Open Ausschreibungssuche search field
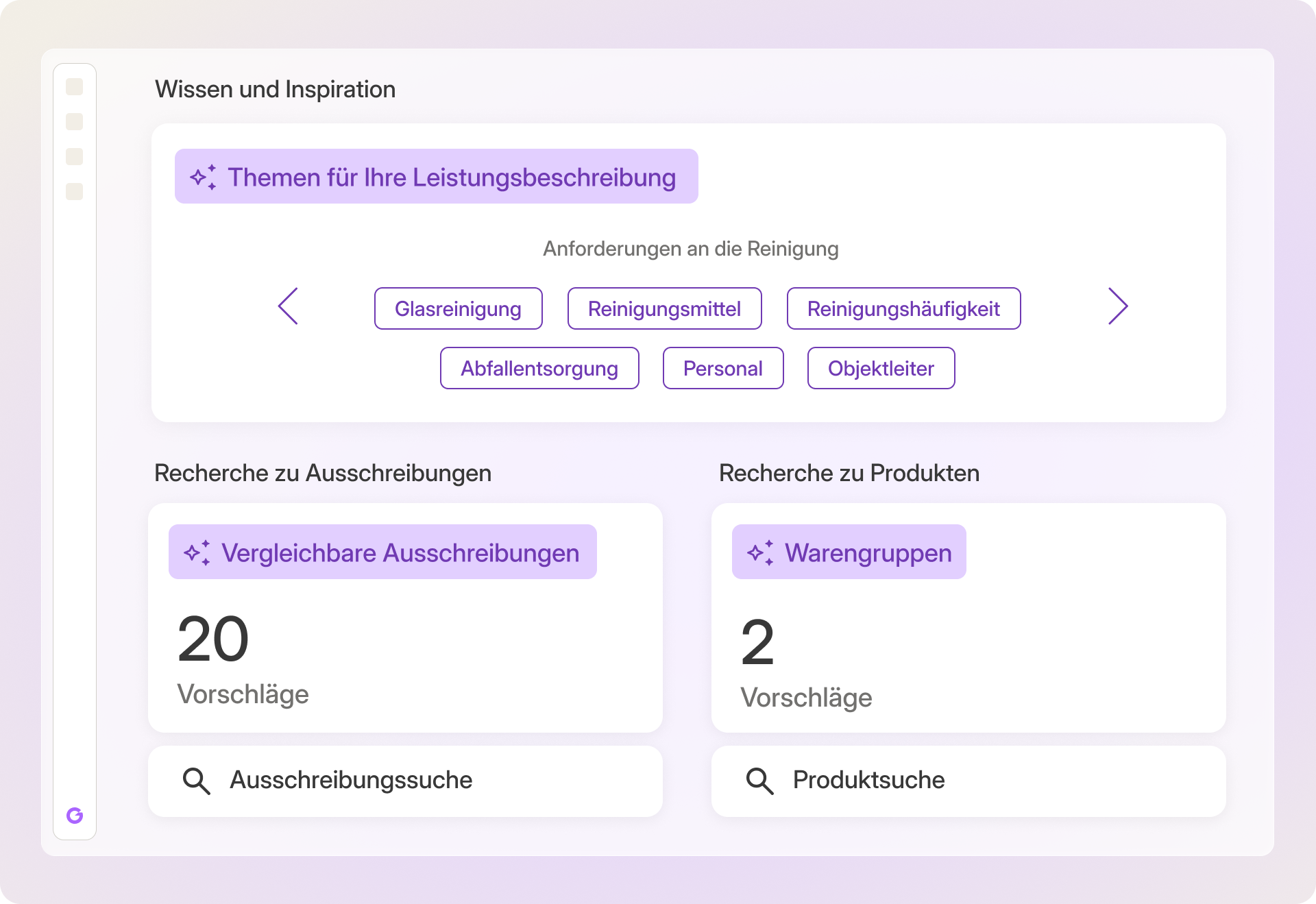Image resolution: width=1316 pixels, height=904 pixels. 404,781
